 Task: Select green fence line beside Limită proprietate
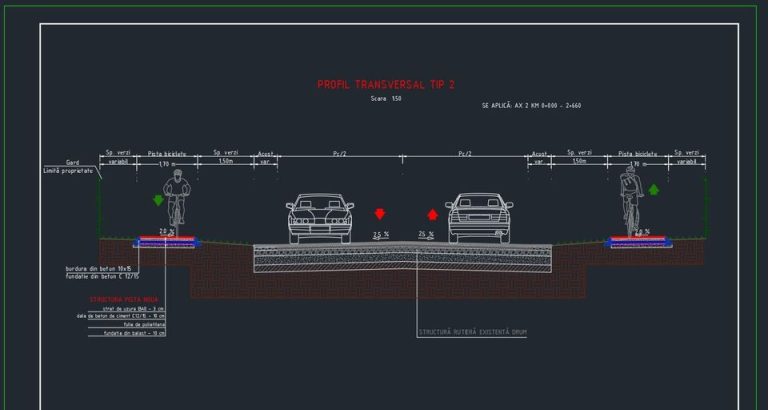99,209
